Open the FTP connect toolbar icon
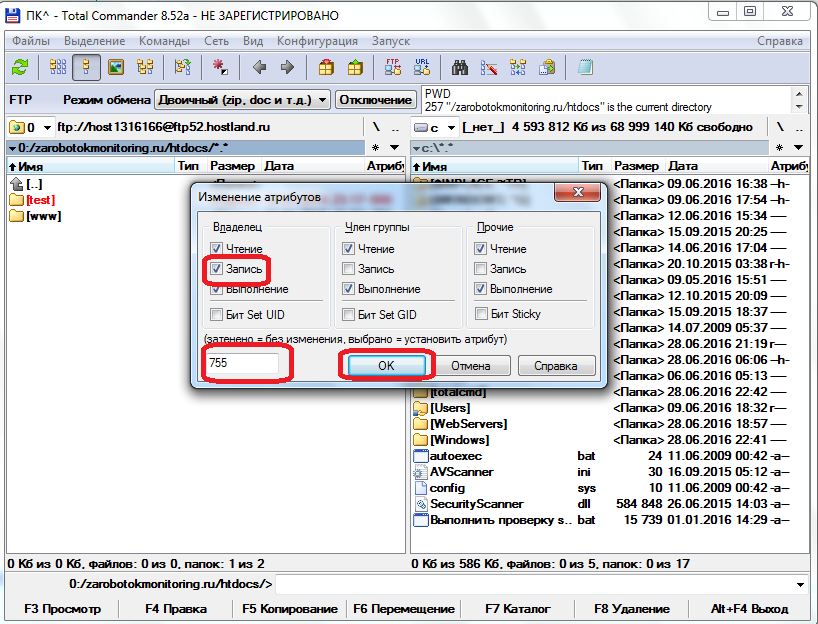The height and width of the screenshot is (624, 818). 393,68
